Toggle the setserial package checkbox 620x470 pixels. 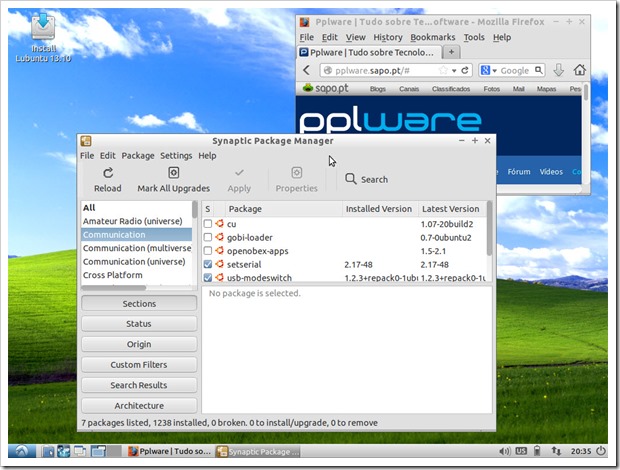[208, 264]
